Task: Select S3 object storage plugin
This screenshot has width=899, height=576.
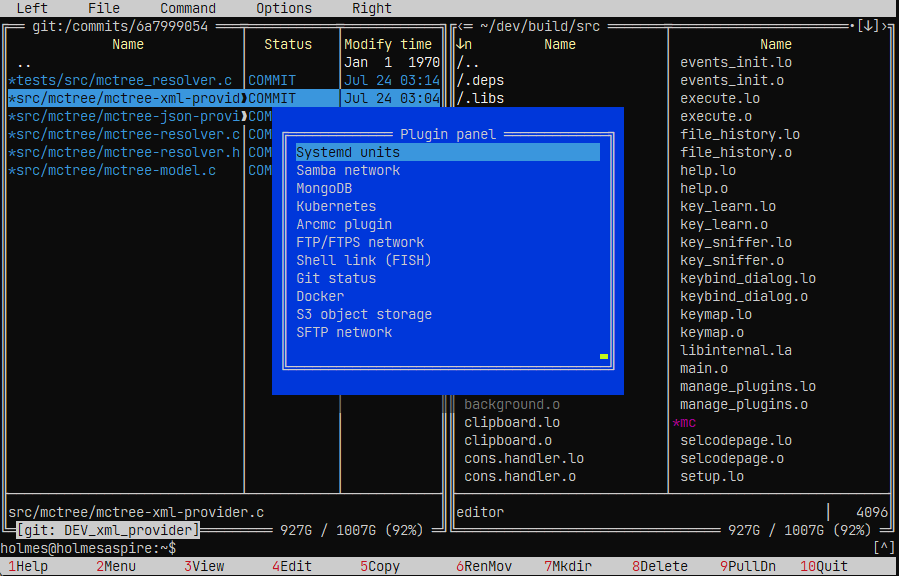Action: [x=448, y=314]
